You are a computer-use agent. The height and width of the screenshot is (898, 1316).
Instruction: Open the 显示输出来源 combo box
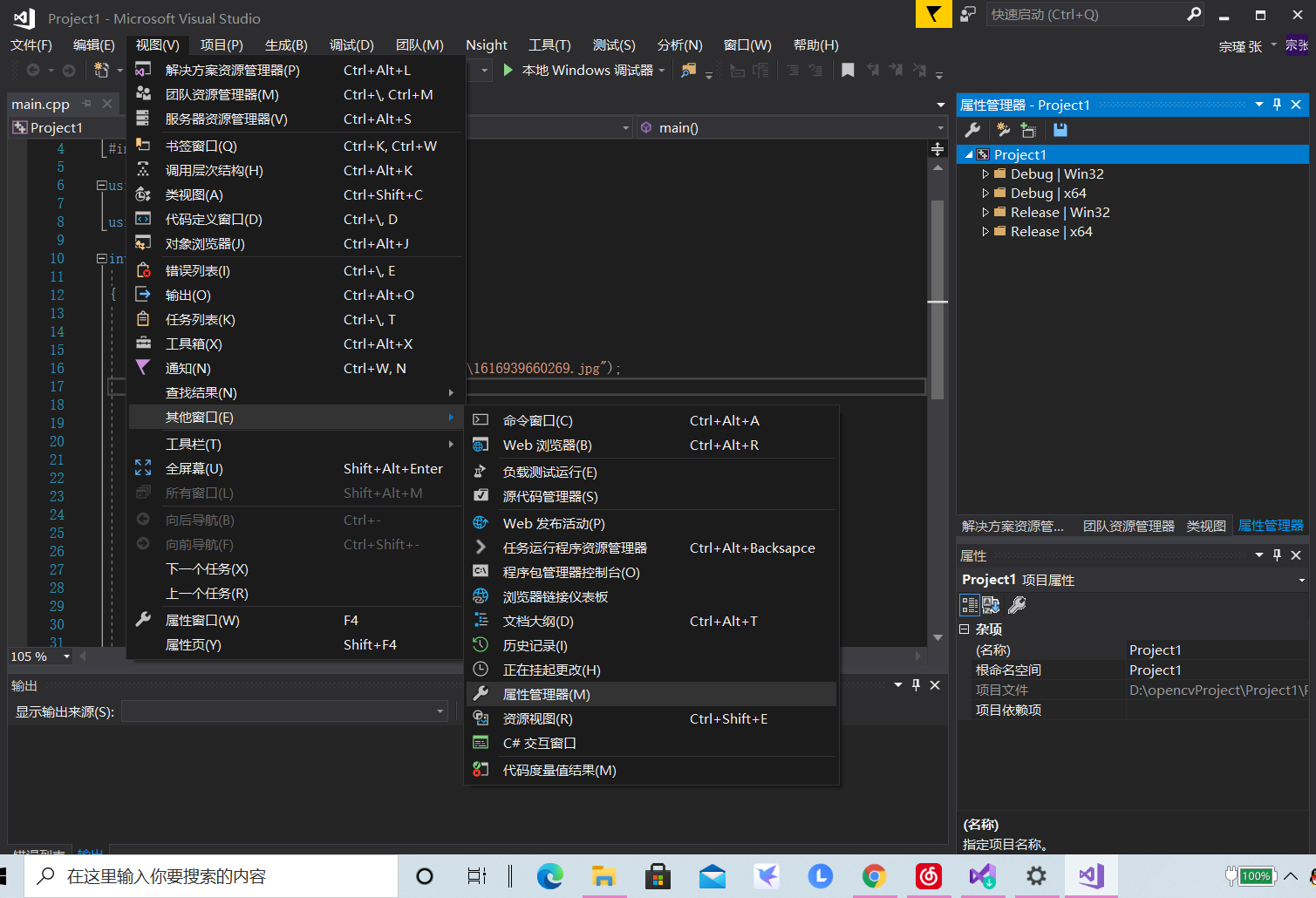tap(284, 711)
